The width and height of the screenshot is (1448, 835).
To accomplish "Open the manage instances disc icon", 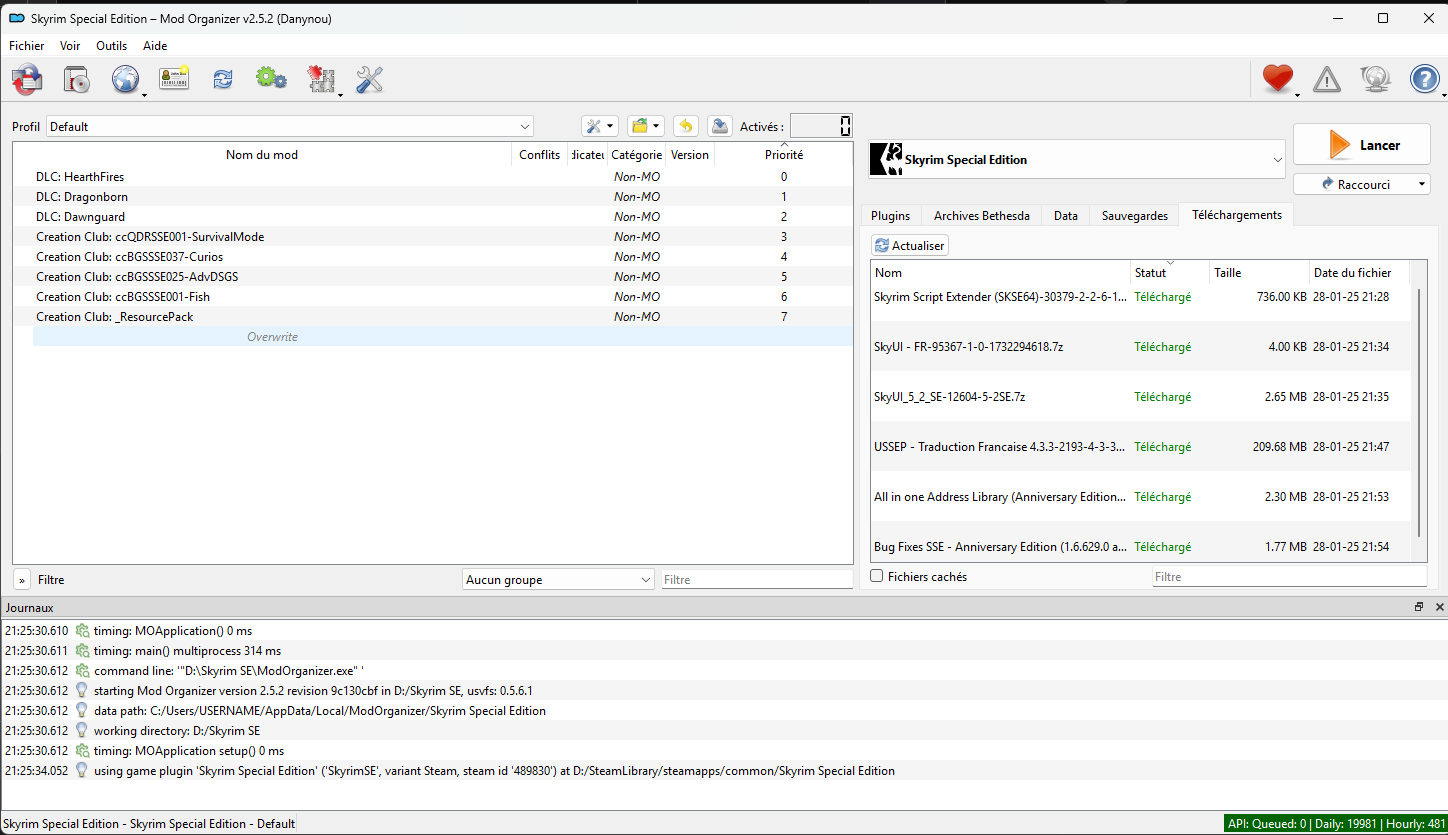I will 77,79.
